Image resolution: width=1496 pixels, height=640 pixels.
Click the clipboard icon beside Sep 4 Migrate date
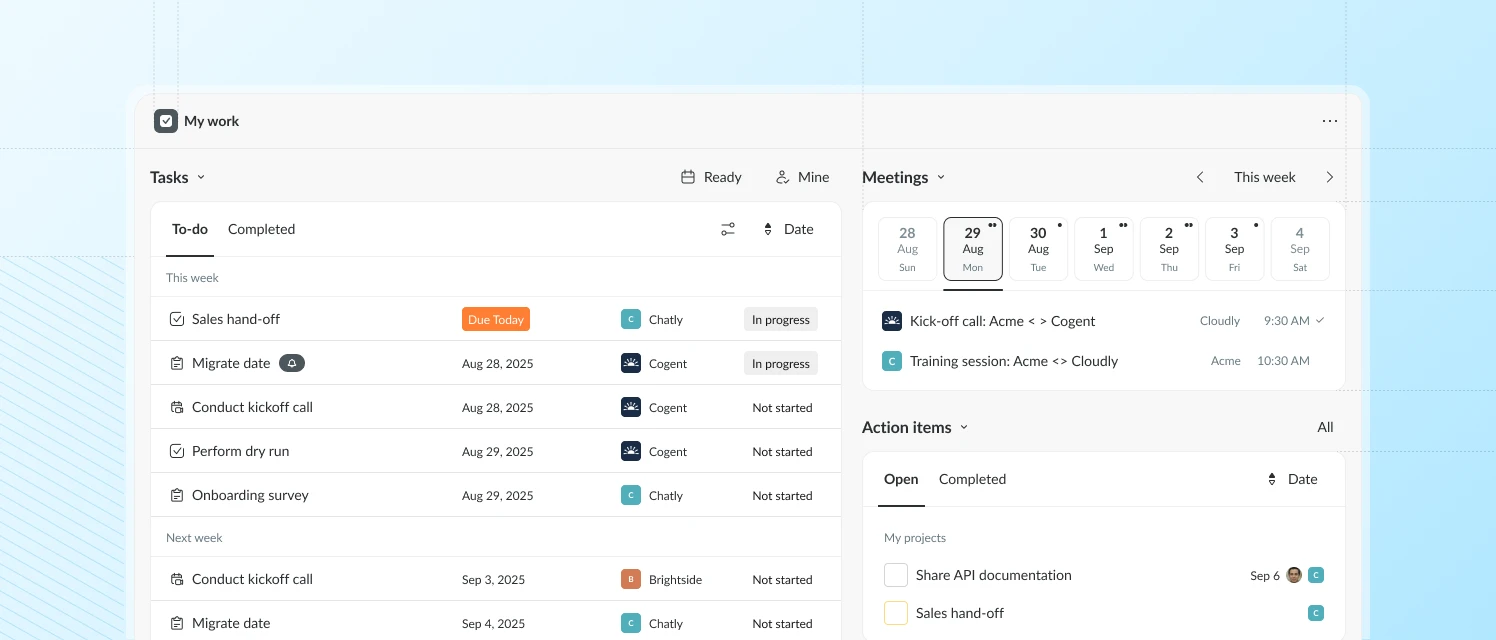pos(177,623)
